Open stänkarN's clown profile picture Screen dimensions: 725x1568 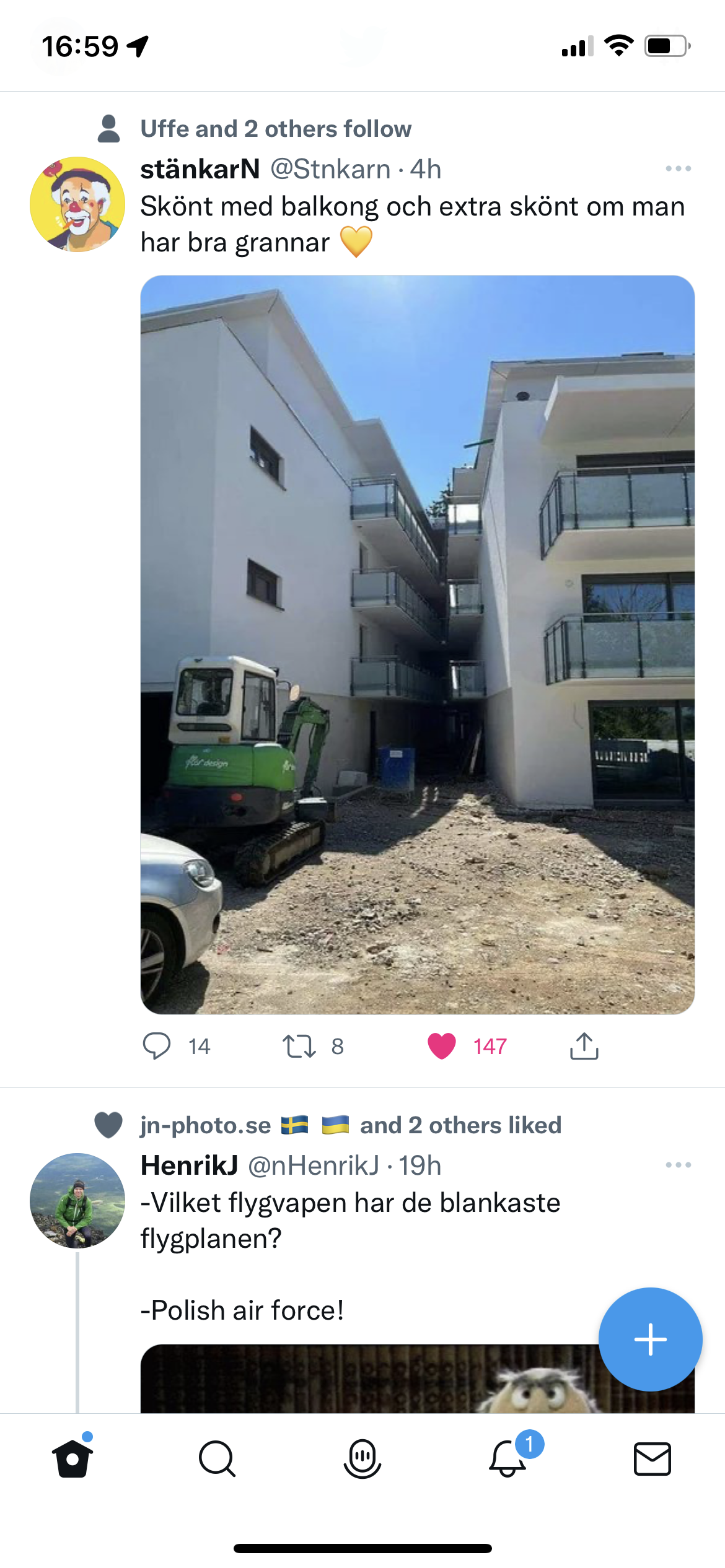[x=77, y=204]
